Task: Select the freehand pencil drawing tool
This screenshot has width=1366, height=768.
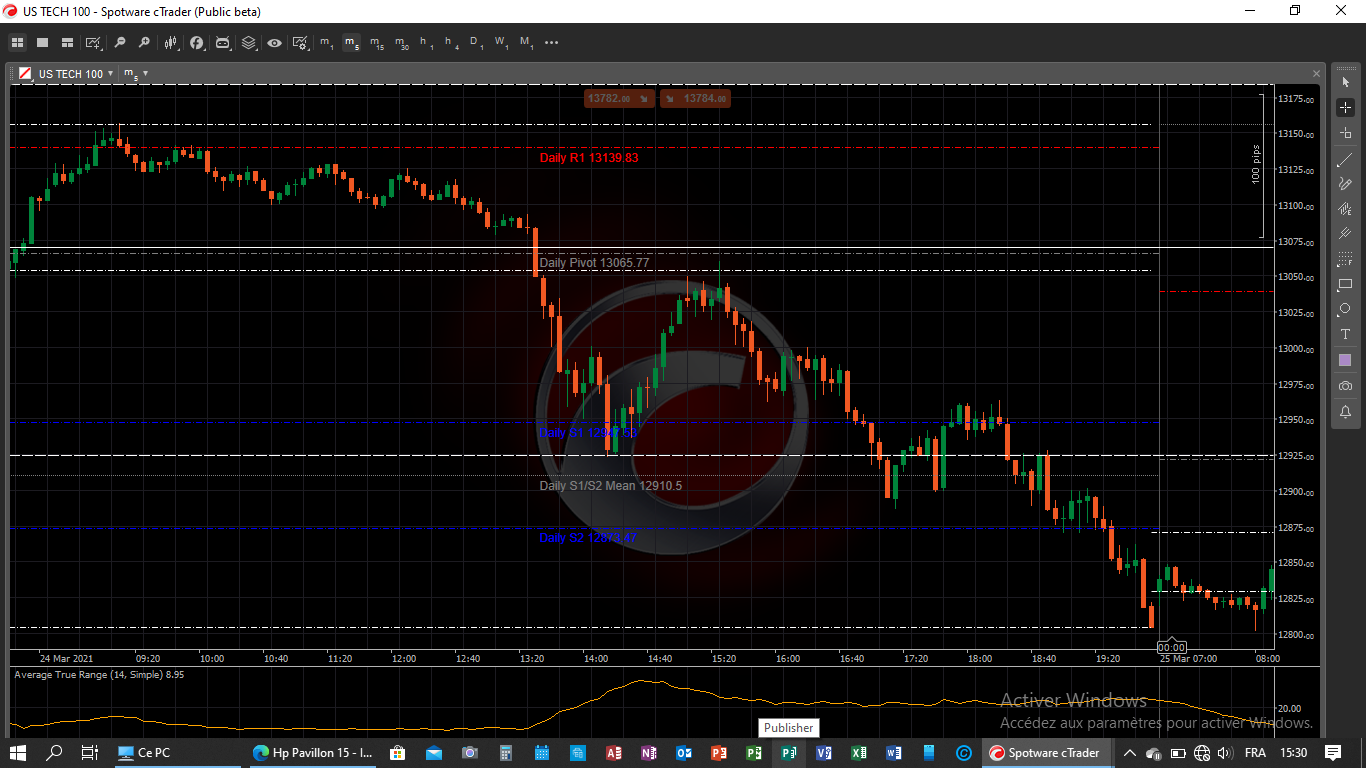Action: coord(1345,184)
